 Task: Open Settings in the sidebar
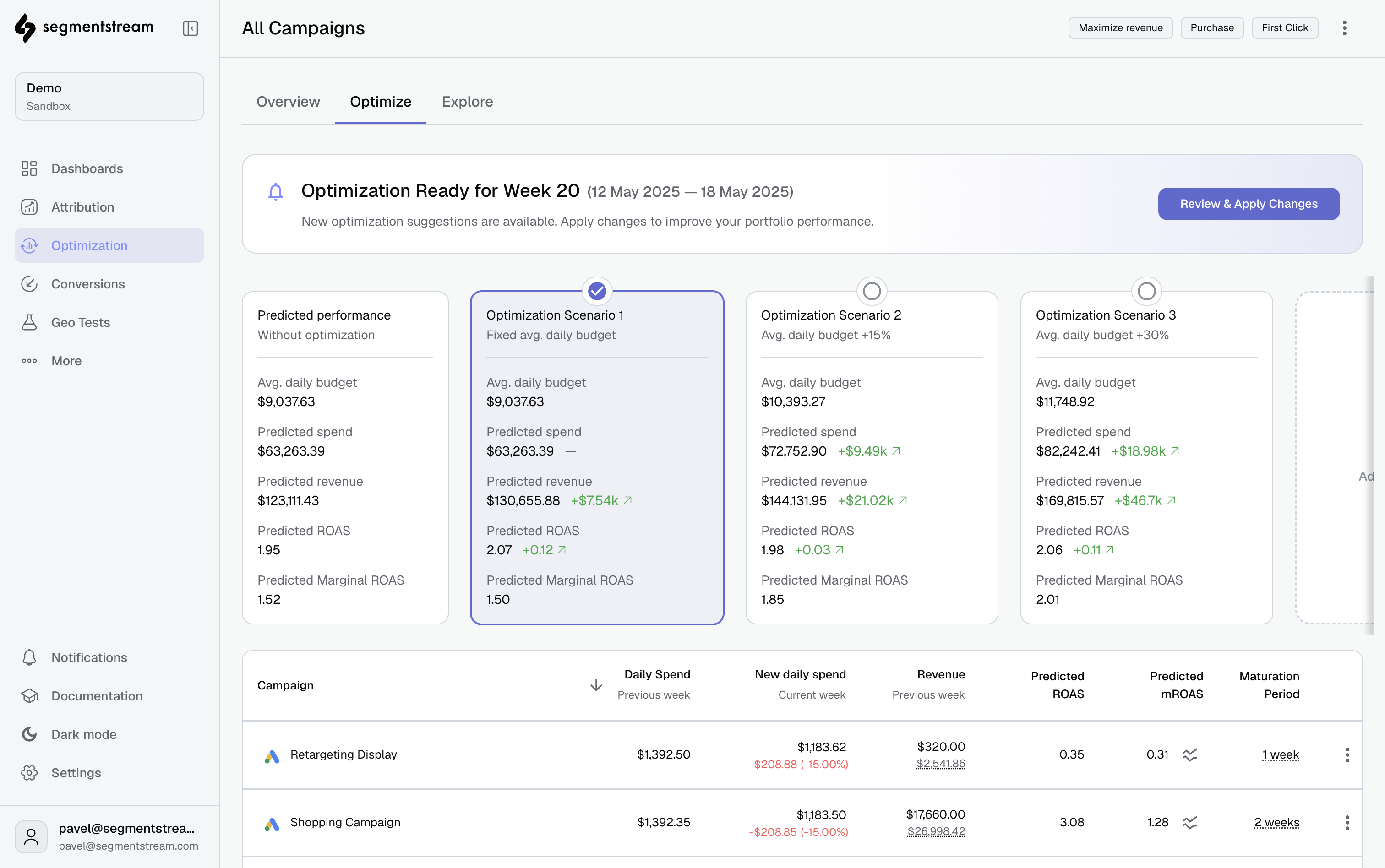109,773
